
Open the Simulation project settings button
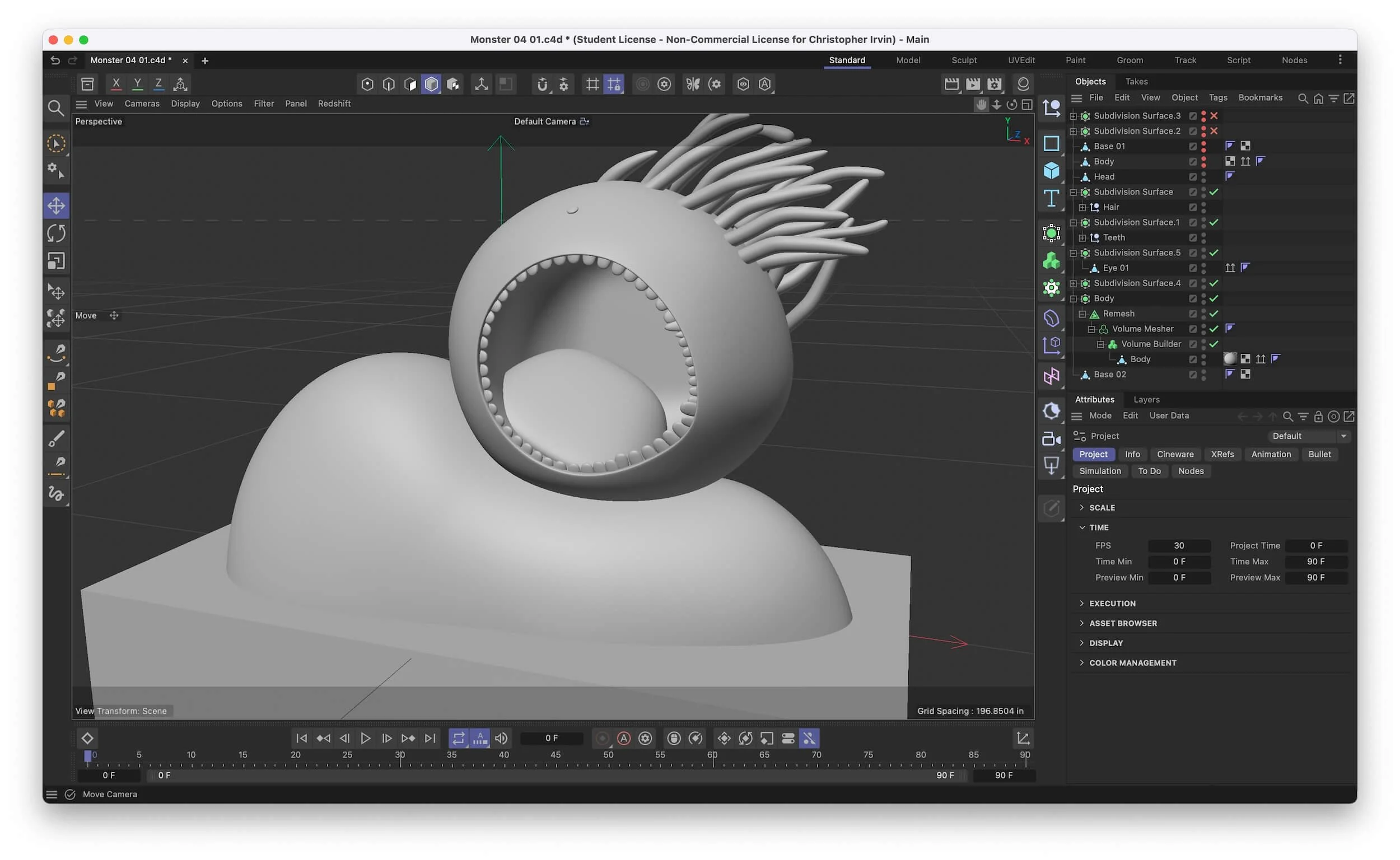(x=1100, y=471)
